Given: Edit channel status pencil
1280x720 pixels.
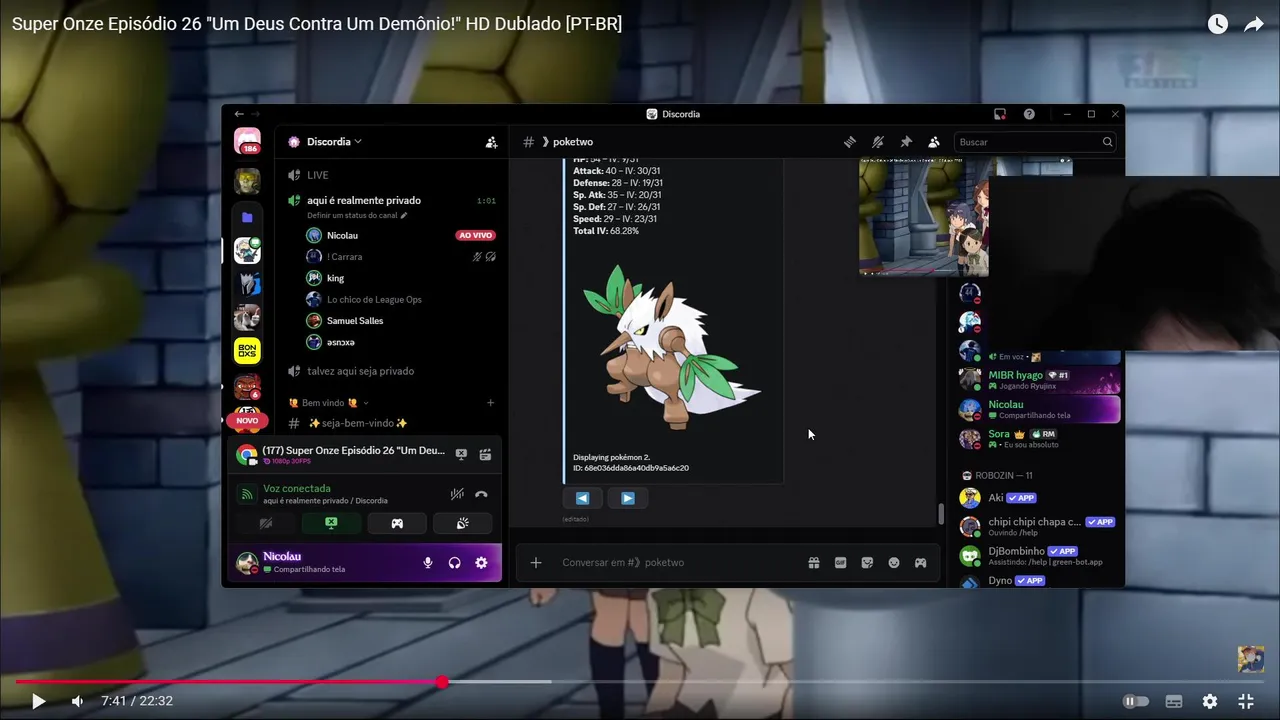Looking at the screenshot, I should 404,215.
